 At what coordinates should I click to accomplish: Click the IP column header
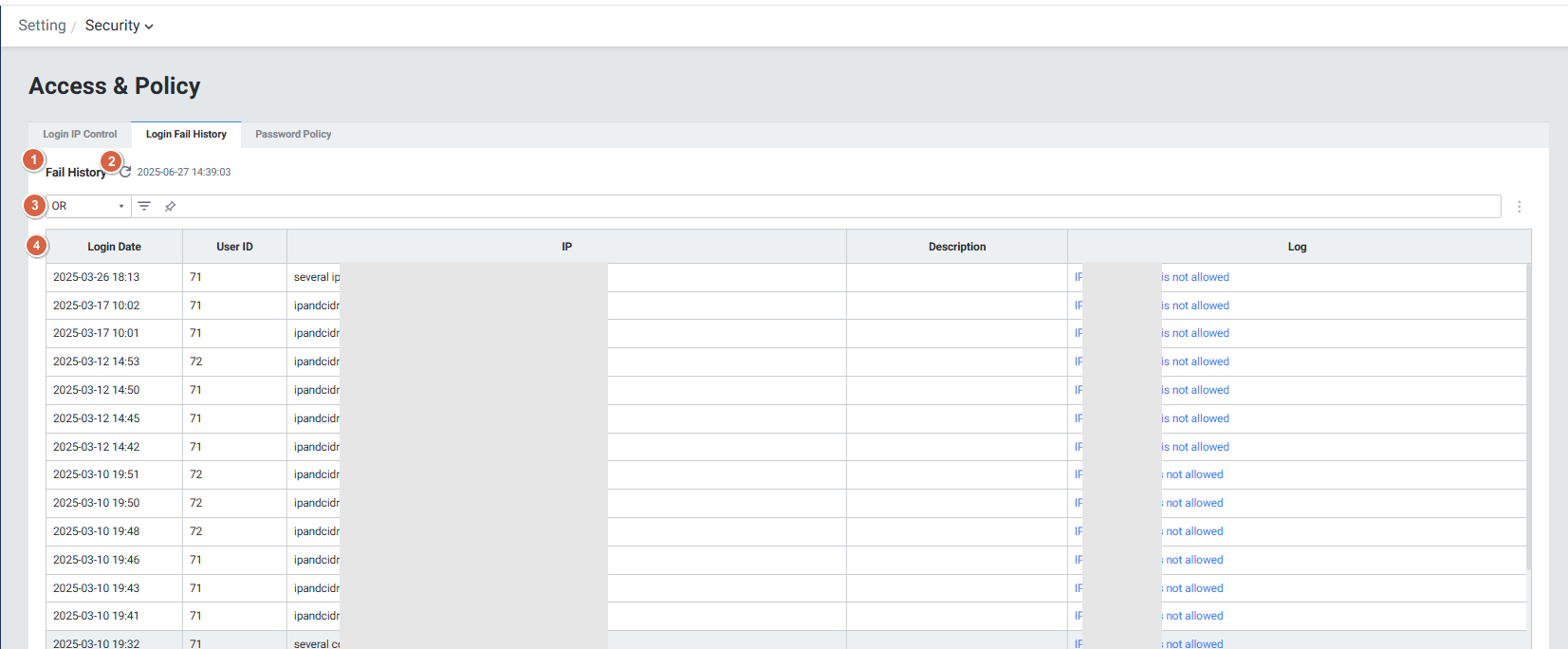point(566,247)
